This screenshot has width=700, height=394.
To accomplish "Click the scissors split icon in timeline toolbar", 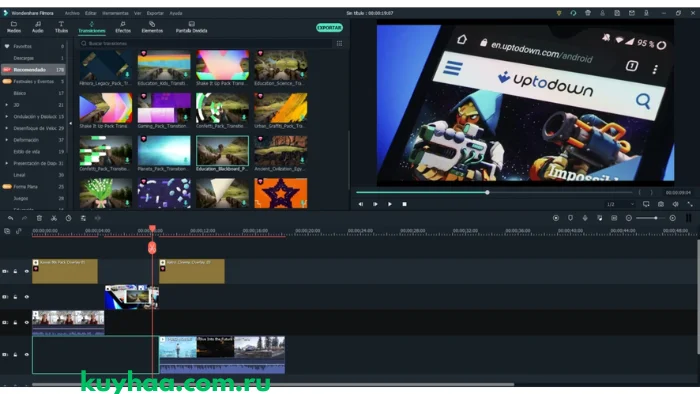I will pos(54,218).
